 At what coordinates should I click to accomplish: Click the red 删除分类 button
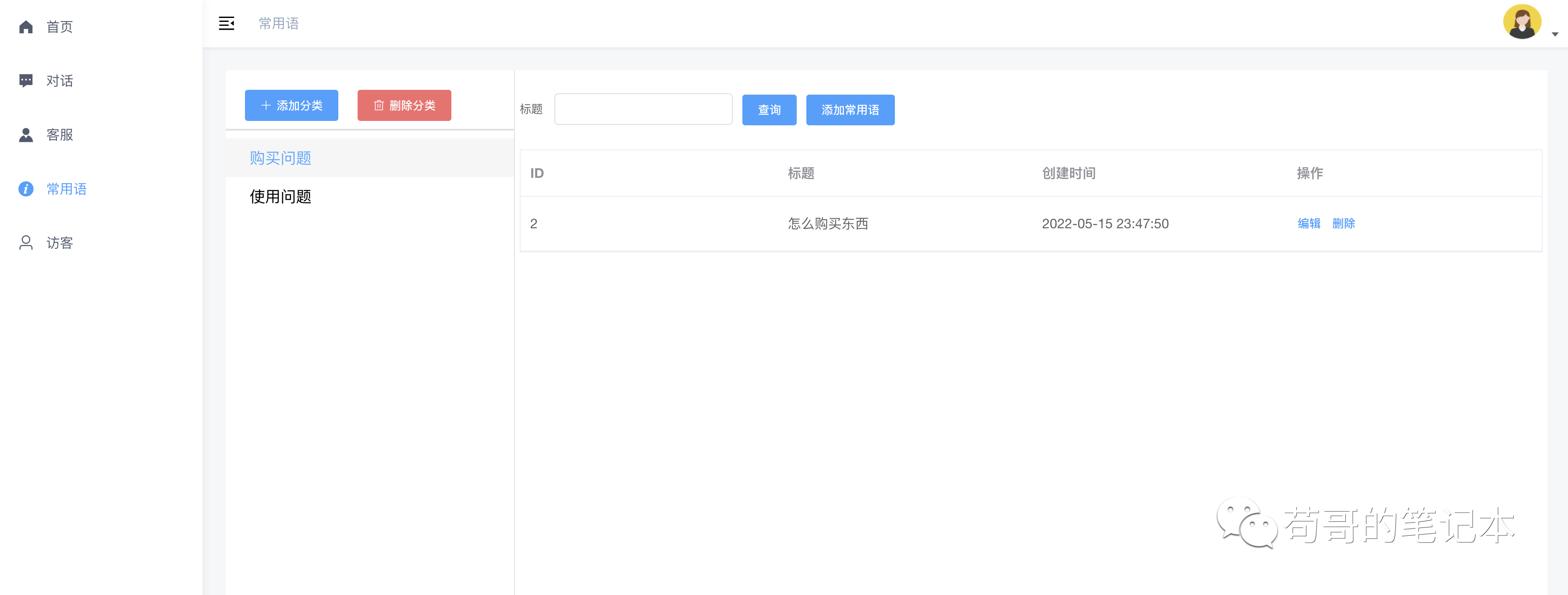click(x=404, y=105)
